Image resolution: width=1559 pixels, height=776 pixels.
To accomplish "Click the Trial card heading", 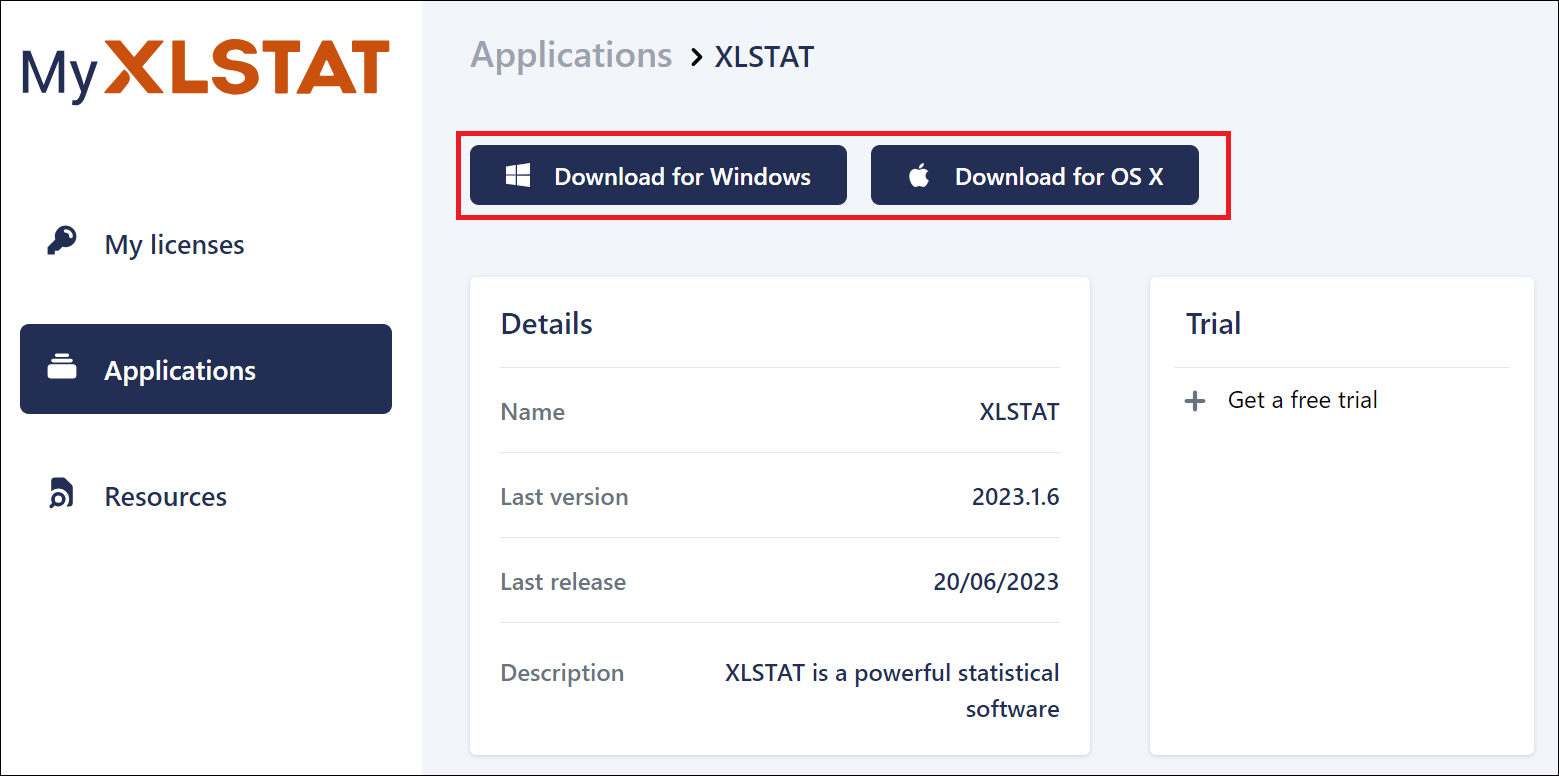I will coord(1213,324).
